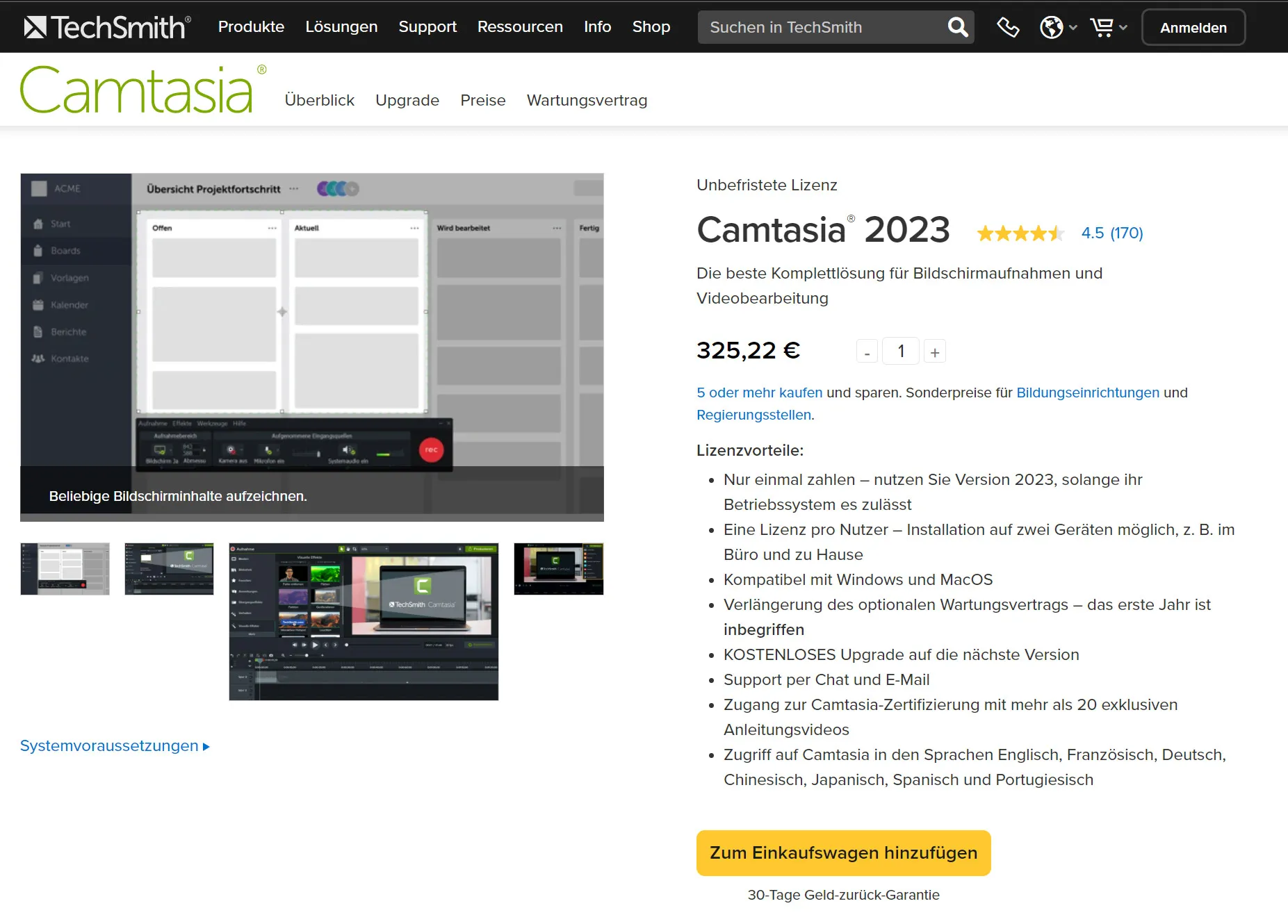Click the Lizenzvorteile heading
The height and width of the screenshot is (924, 1288).
click(x=750, y=450)
